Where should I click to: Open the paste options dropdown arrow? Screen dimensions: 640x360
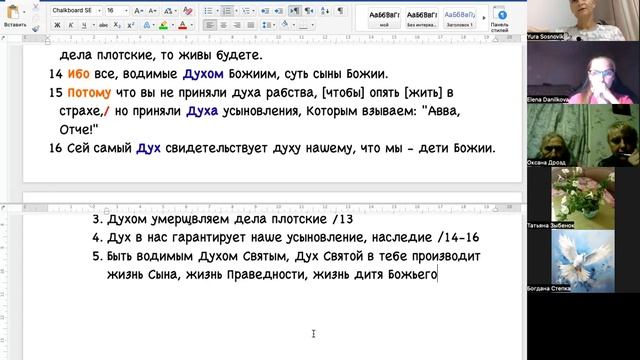click(24, 12)
